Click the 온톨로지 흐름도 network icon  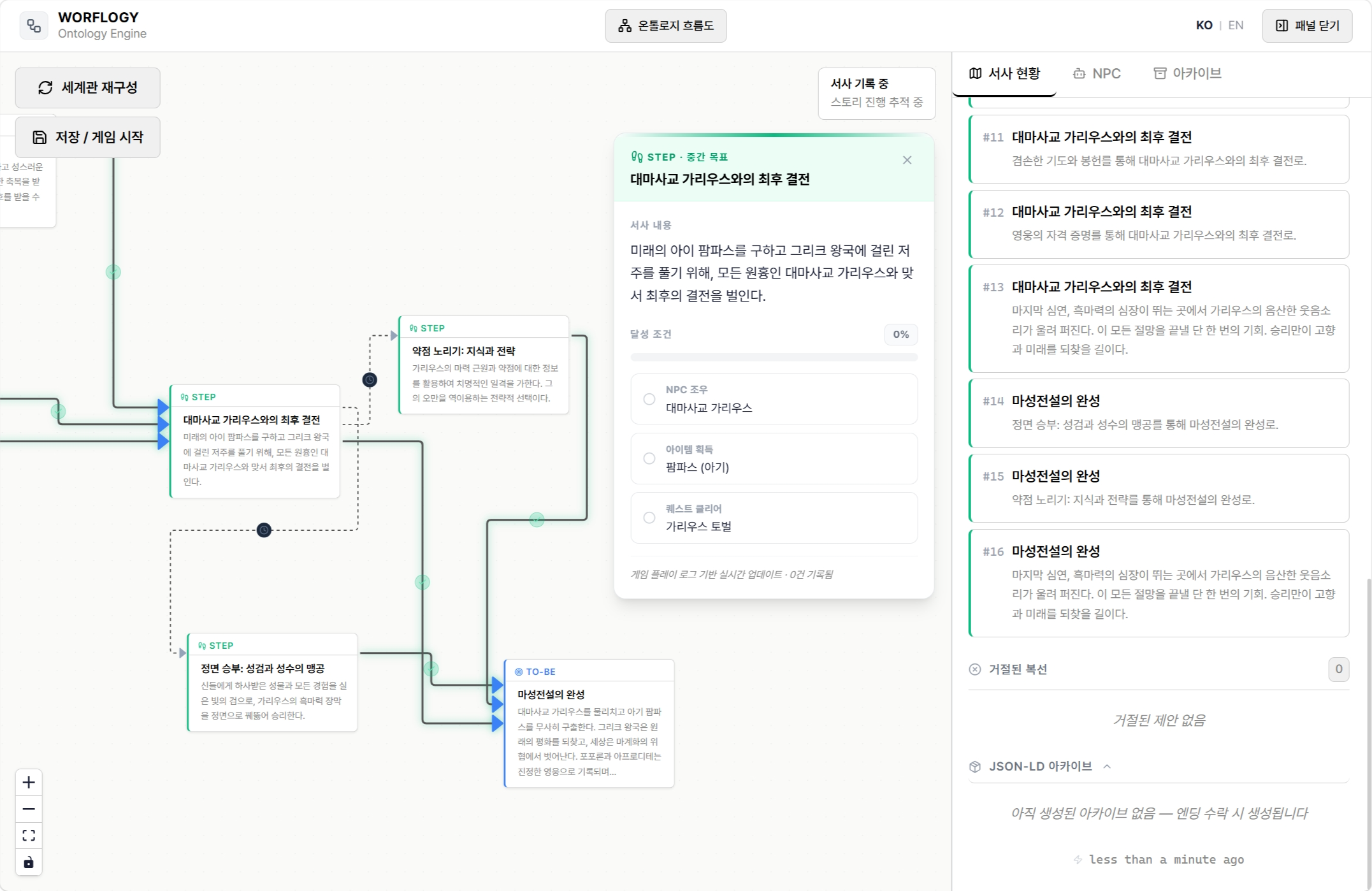tap(625, 25)
